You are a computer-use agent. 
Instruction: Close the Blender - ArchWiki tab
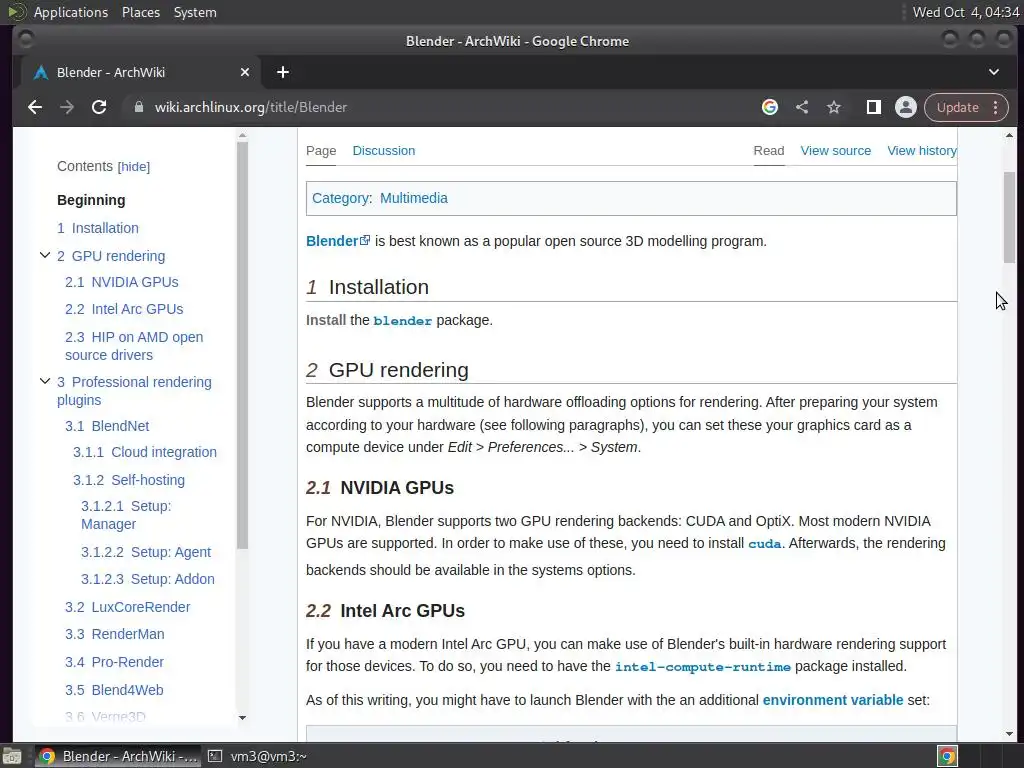coord(245,72)
